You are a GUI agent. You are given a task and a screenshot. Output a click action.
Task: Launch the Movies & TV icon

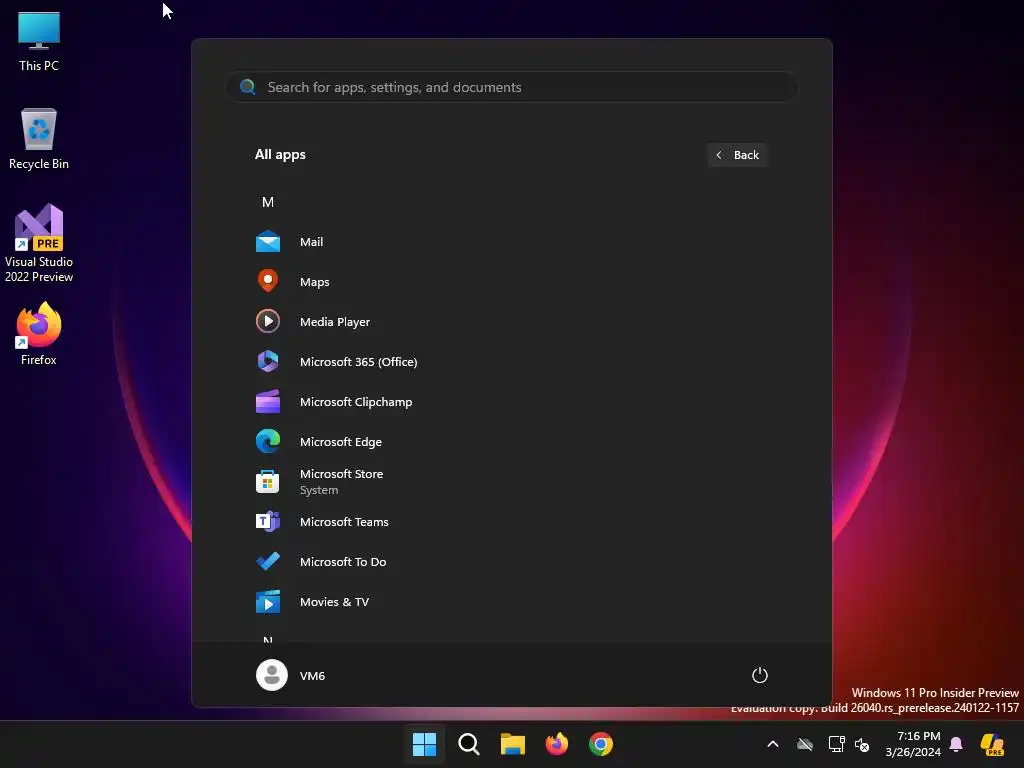[268, 601]
